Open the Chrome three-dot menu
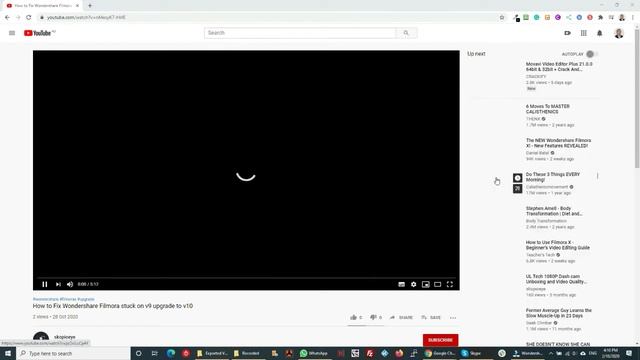This screenshot has height=360, width=640. (633, 18)
